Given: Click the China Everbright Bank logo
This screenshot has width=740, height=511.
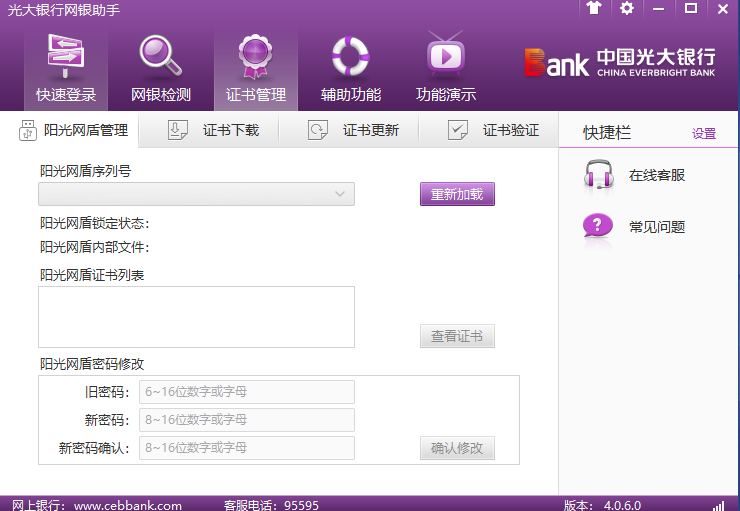Looking at the screenshot, I should 620,62.
